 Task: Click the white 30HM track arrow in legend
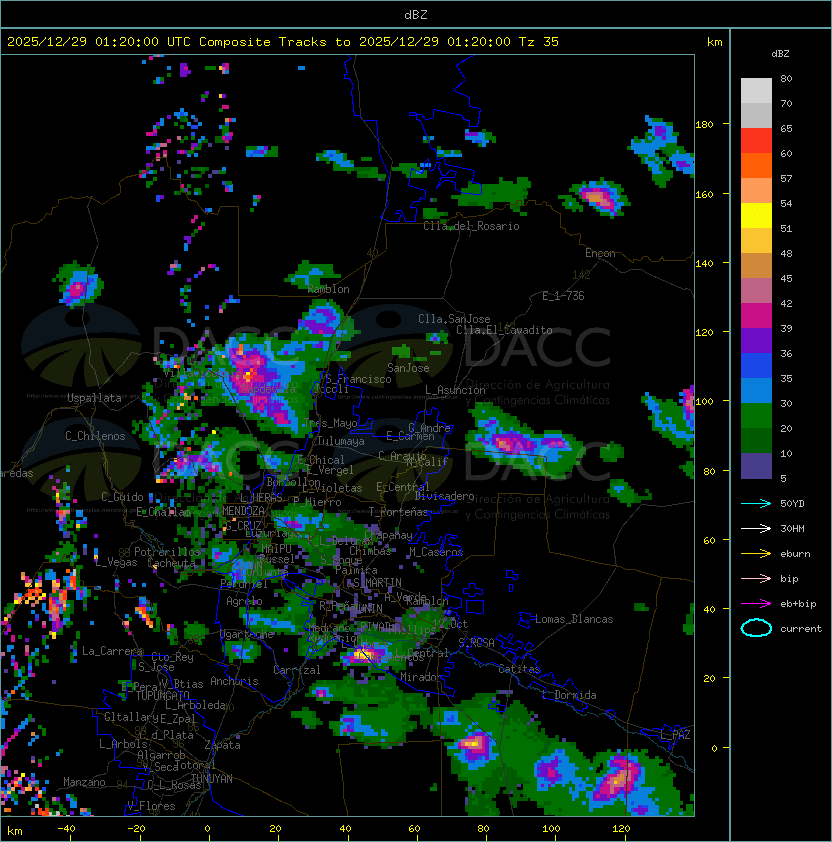(x=756, y=528)
